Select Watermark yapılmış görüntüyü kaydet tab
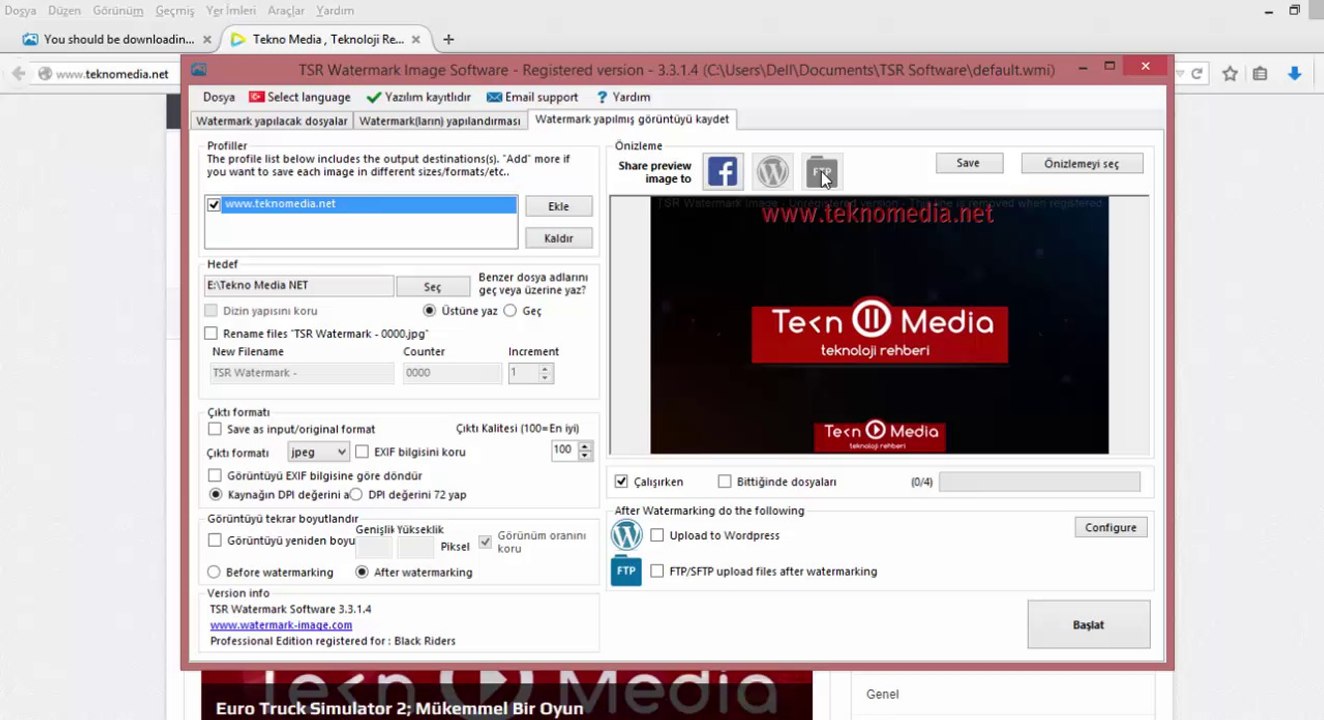 632,119
